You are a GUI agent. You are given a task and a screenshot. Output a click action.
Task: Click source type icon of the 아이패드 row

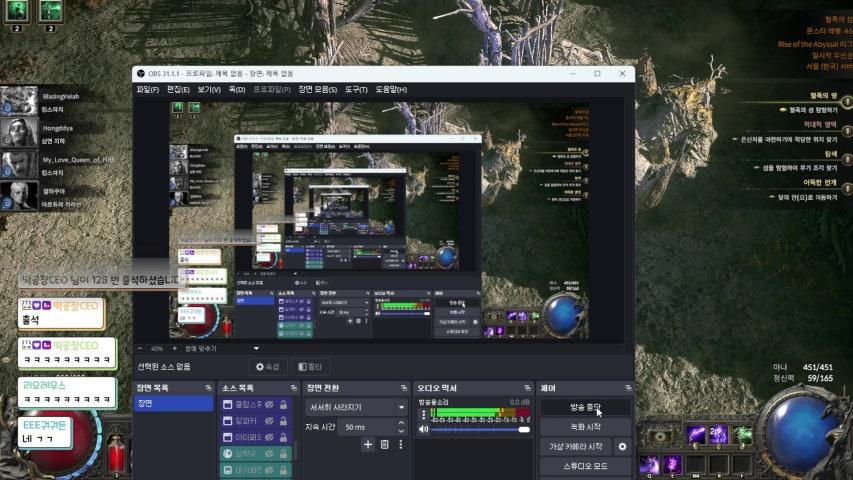tap(228, 437)
